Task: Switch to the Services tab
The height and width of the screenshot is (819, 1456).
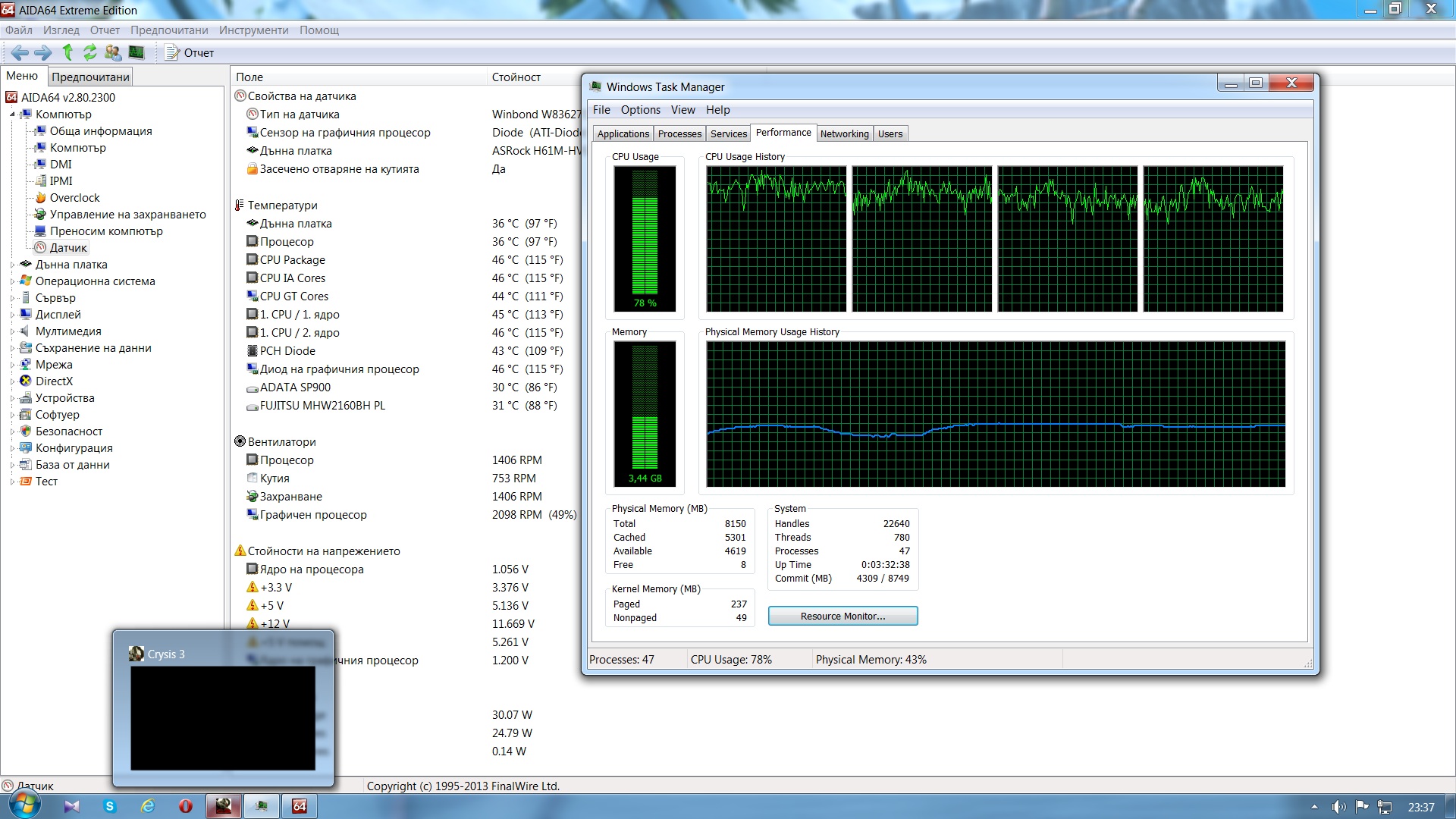Action: click(x=729, y=134)
